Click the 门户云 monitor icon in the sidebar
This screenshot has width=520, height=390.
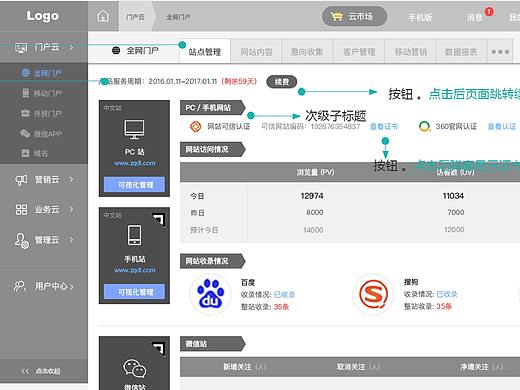21,48
